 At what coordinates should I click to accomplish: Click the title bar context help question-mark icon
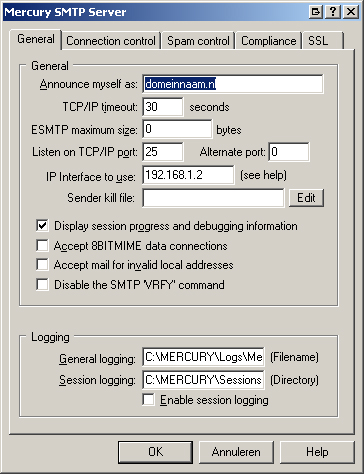(x=333, y=12)
